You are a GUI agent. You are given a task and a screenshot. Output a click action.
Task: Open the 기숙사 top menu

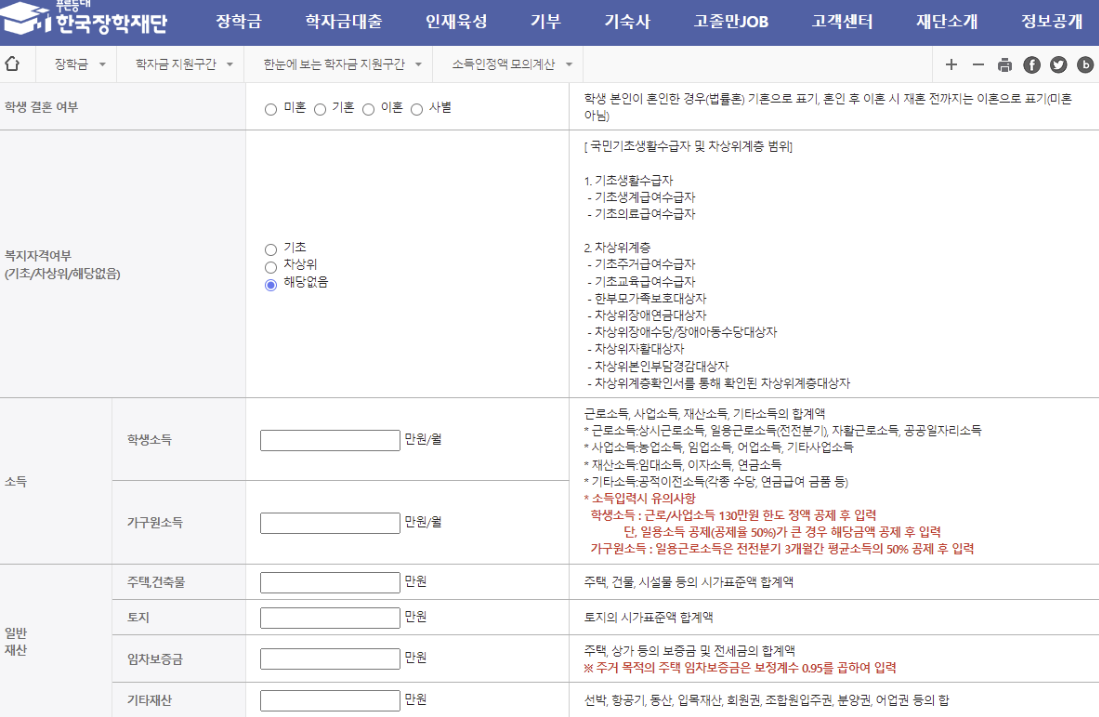click(x=627, y=22)
